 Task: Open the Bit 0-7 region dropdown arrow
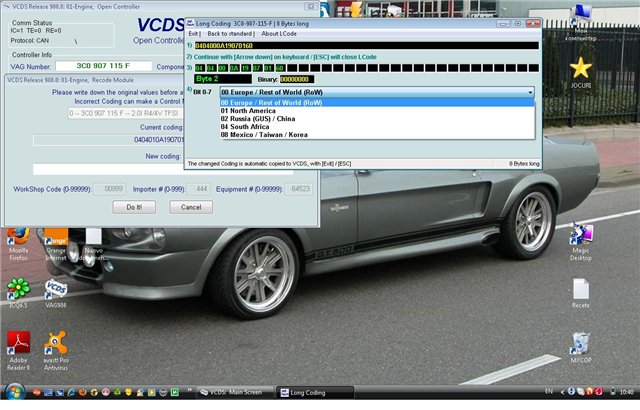coord(530,92)
